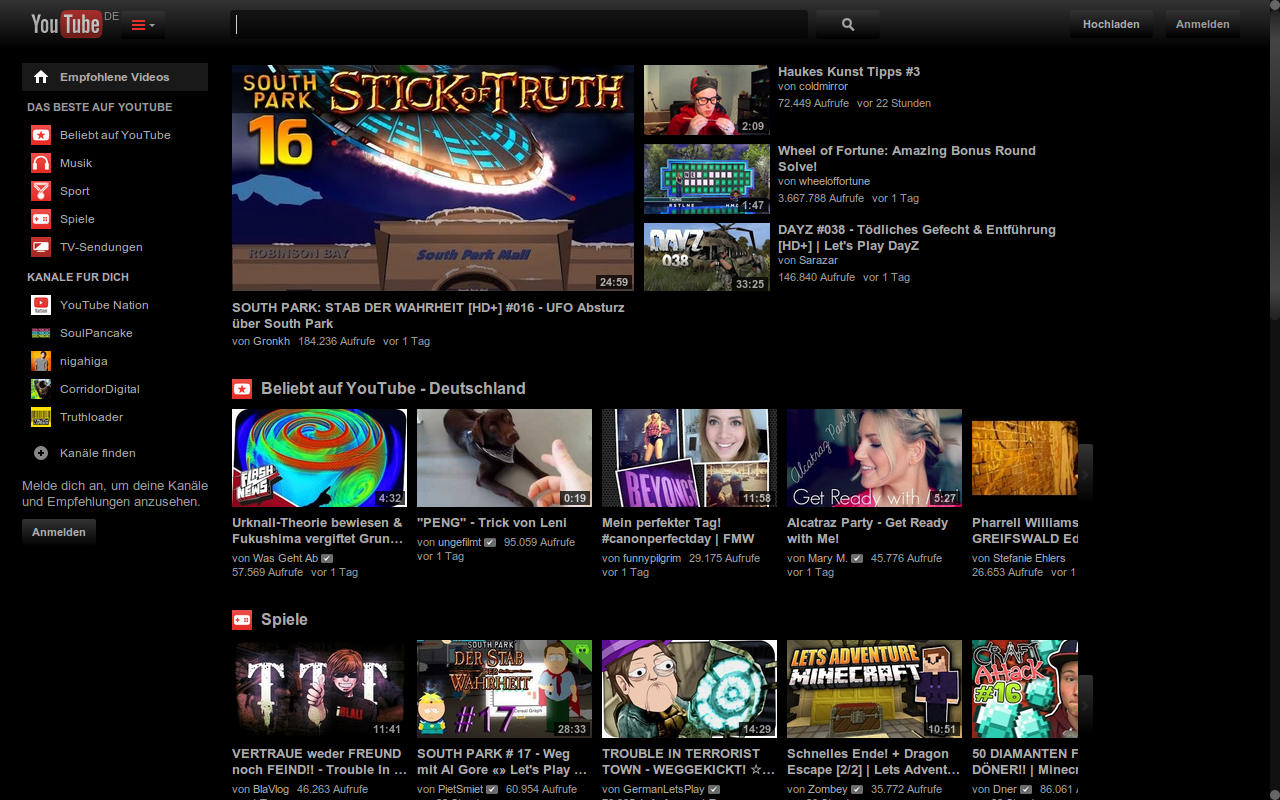Click the Kanäle finden plus icon

pyautogui.click(x=41, y=453)
